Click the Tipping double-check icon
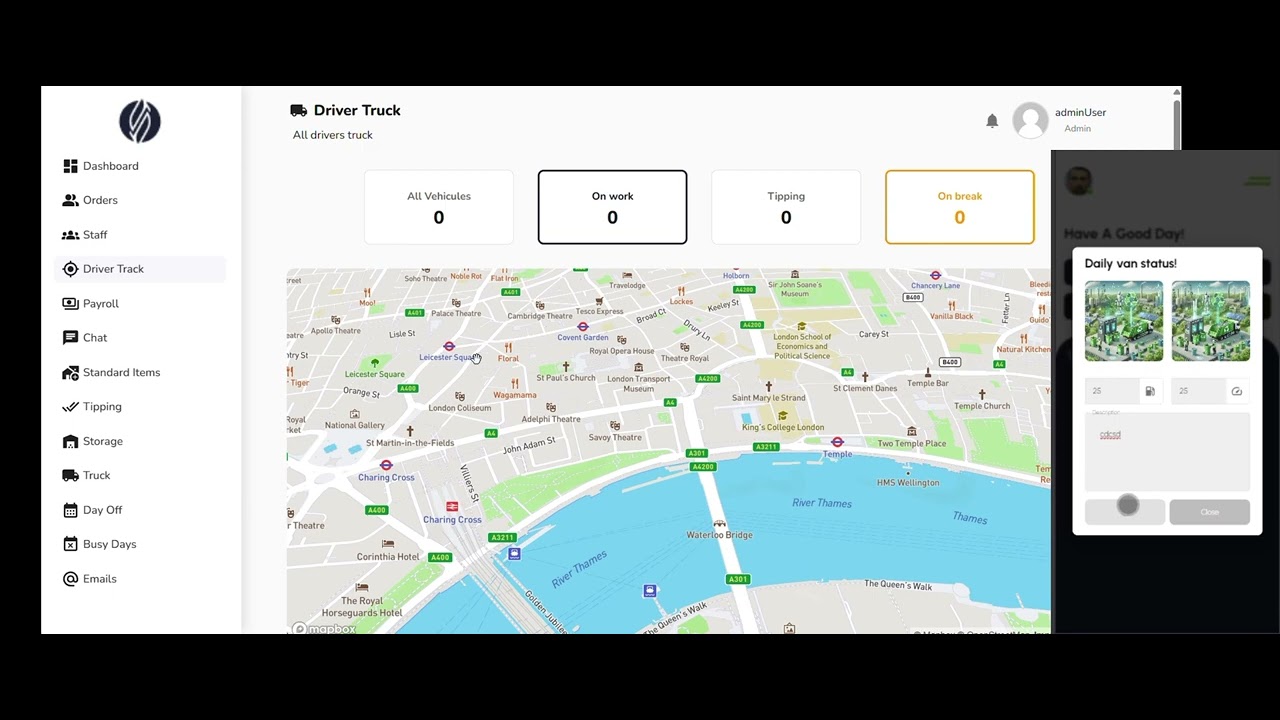This screenshot has width=1280, height=720. point(70,407)
